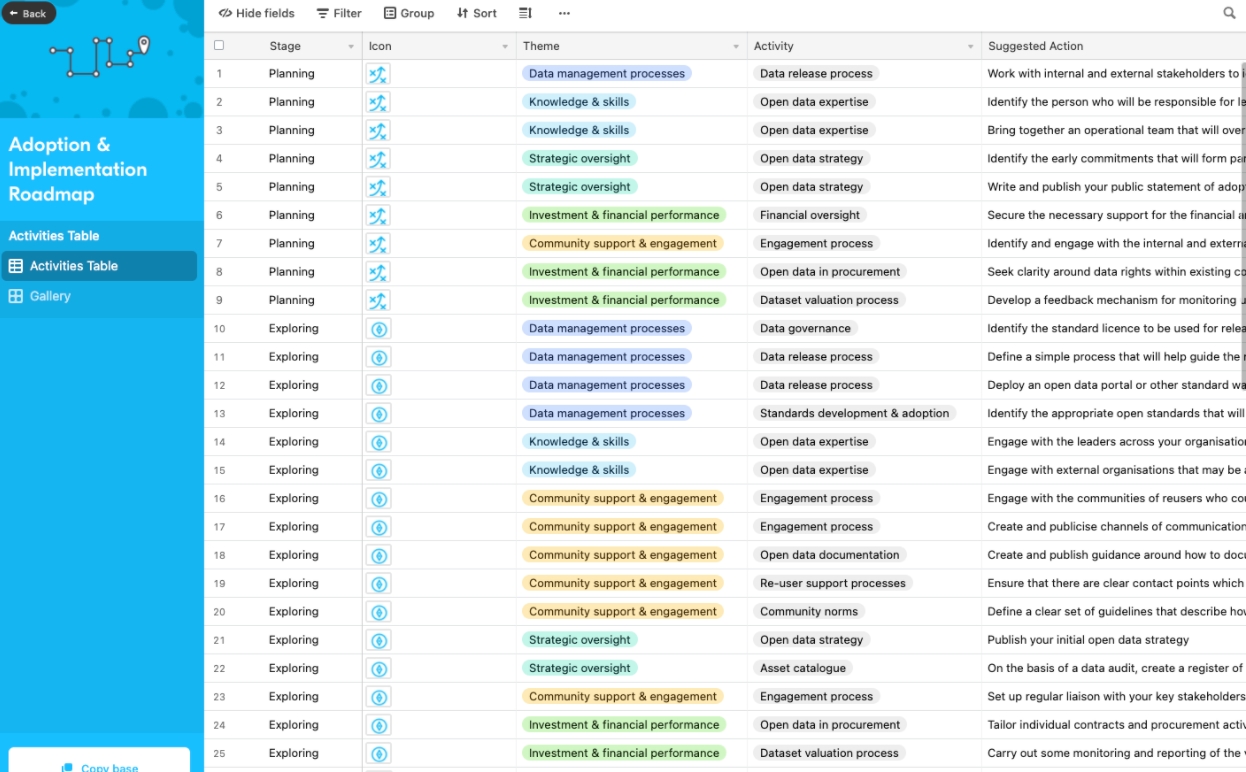Click the planning icon in row 1
This screenshot has height=772, width=1246.
coord(378,74)
